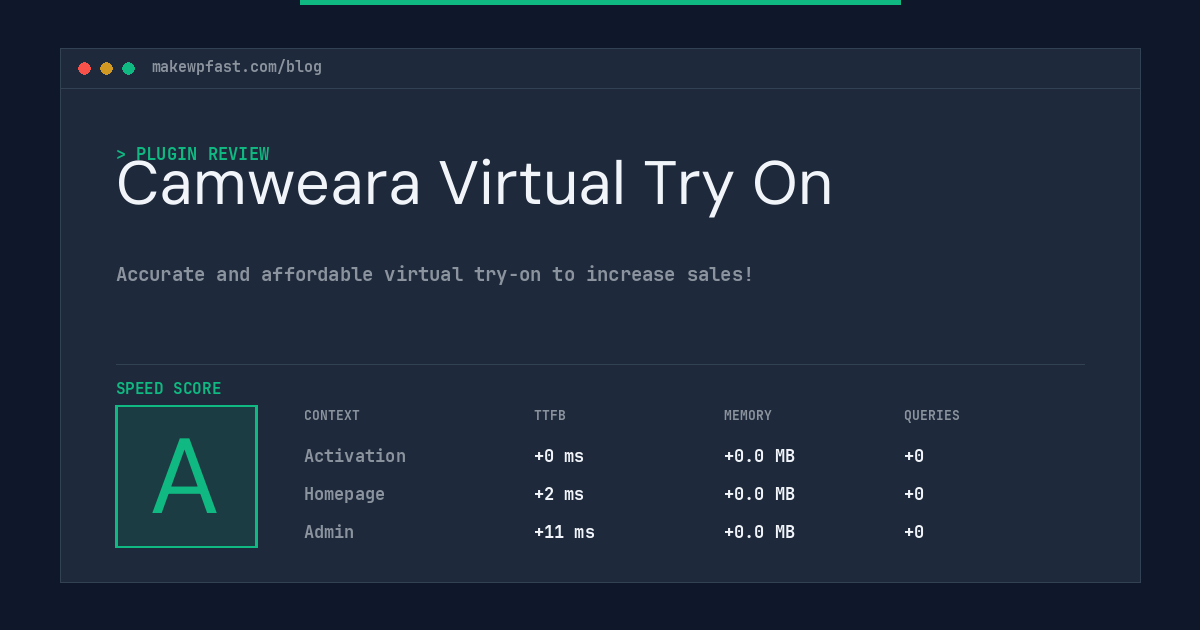Click the Admin memory value +0.0 MB
The height and width of the screenshot is (630, 1200).
coord(759,532)
